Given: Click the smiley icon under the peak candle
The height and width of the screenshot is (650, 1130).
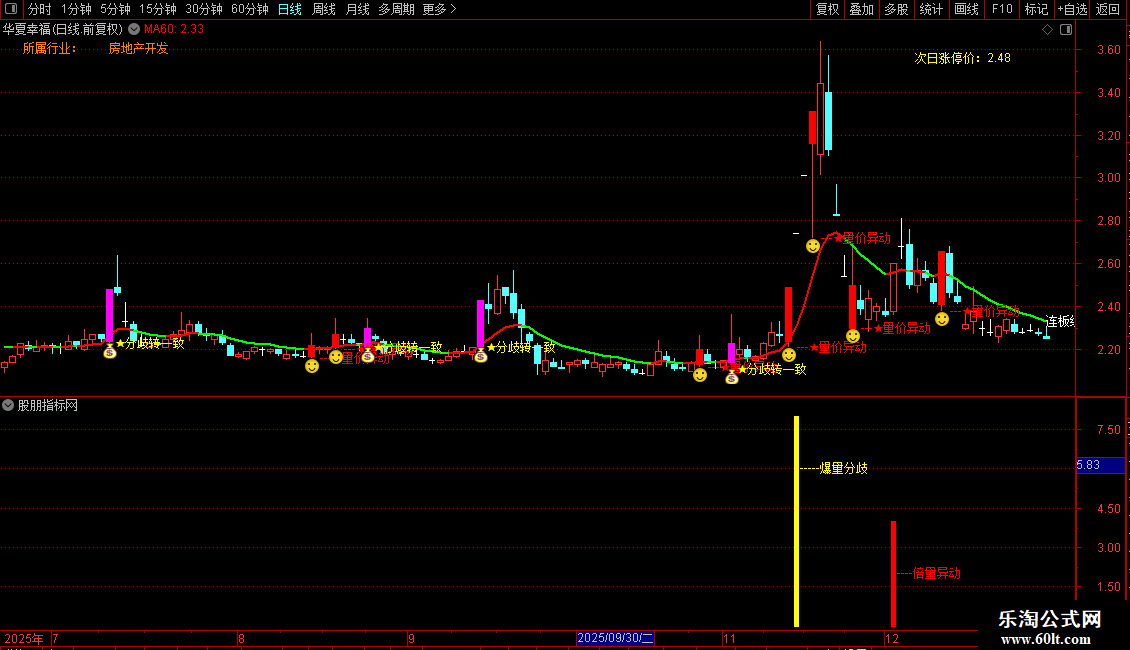Looking at the screenshot, I should (x=813, y=246).
